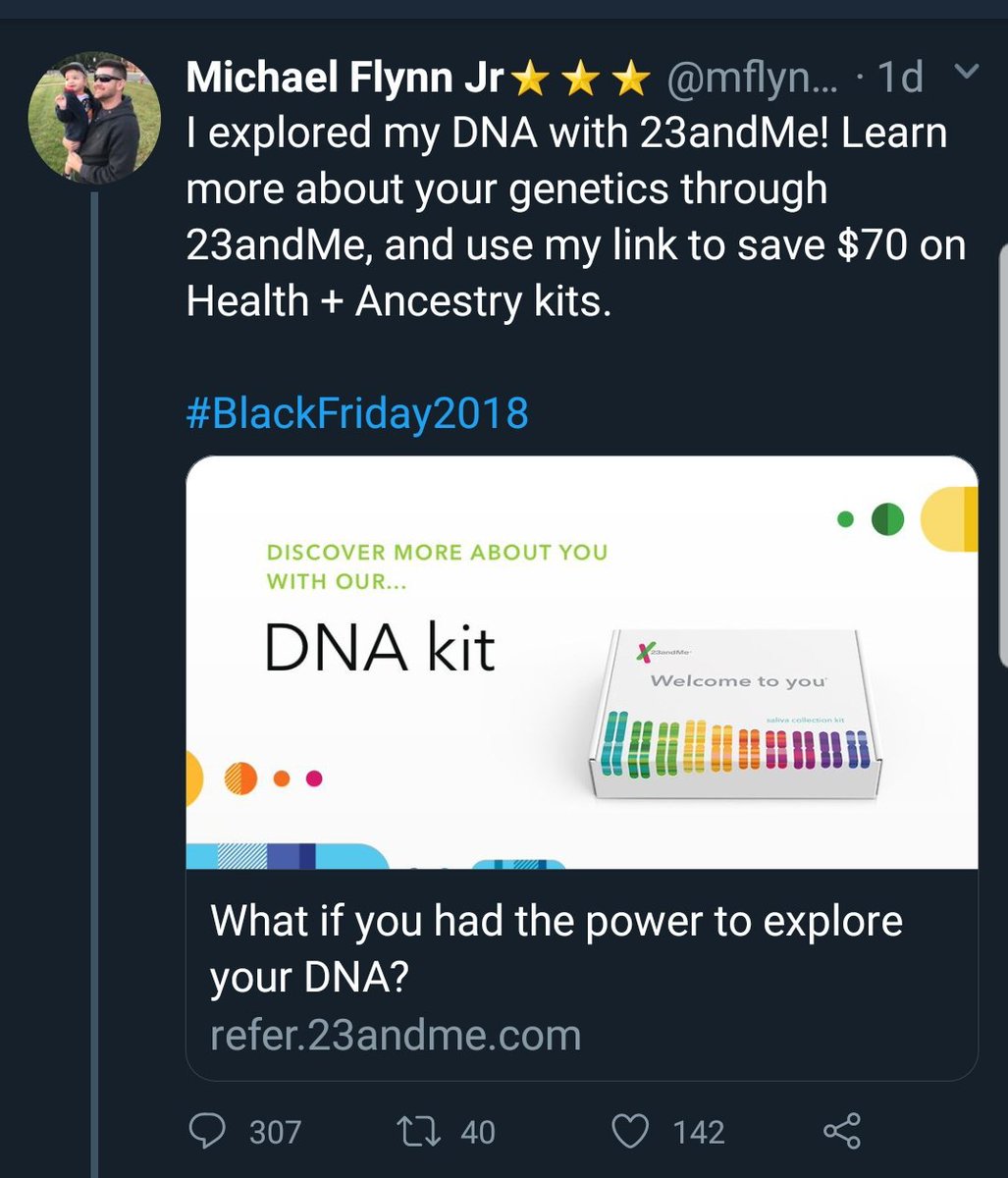The image size is (1008, 1178).
Task: View the 307 replies count
Action: (x=275, y=1133)
